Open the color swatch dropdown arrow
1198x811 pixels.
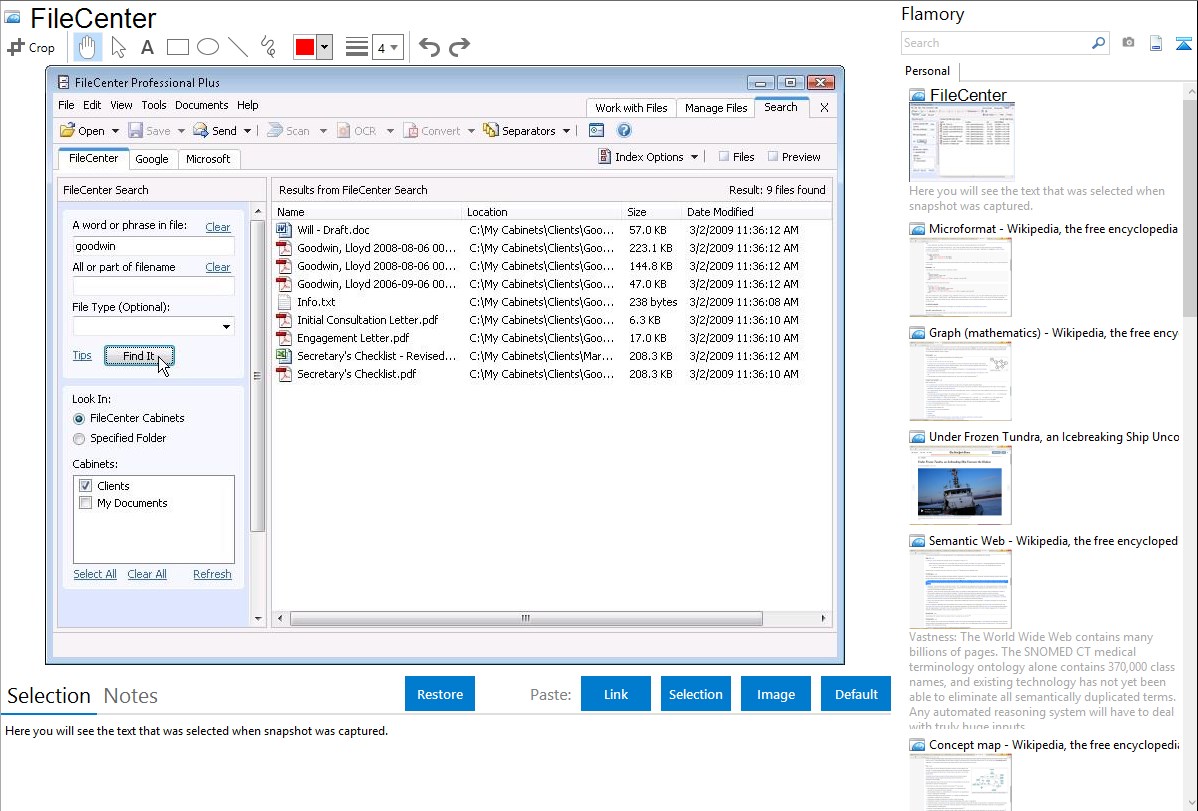tap(324, 47)
